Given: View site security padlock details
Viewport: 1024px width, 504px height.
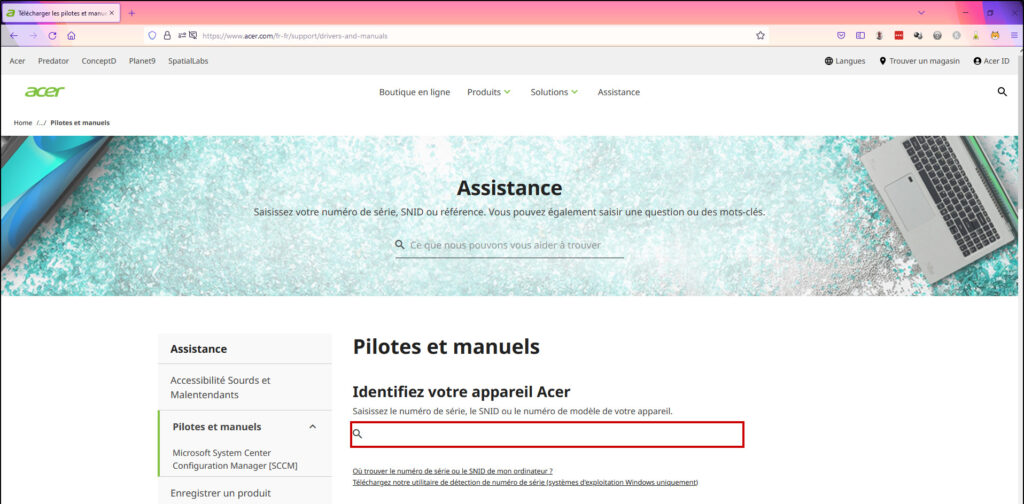Looking at the screenshot, I should [x=167, y=36].
